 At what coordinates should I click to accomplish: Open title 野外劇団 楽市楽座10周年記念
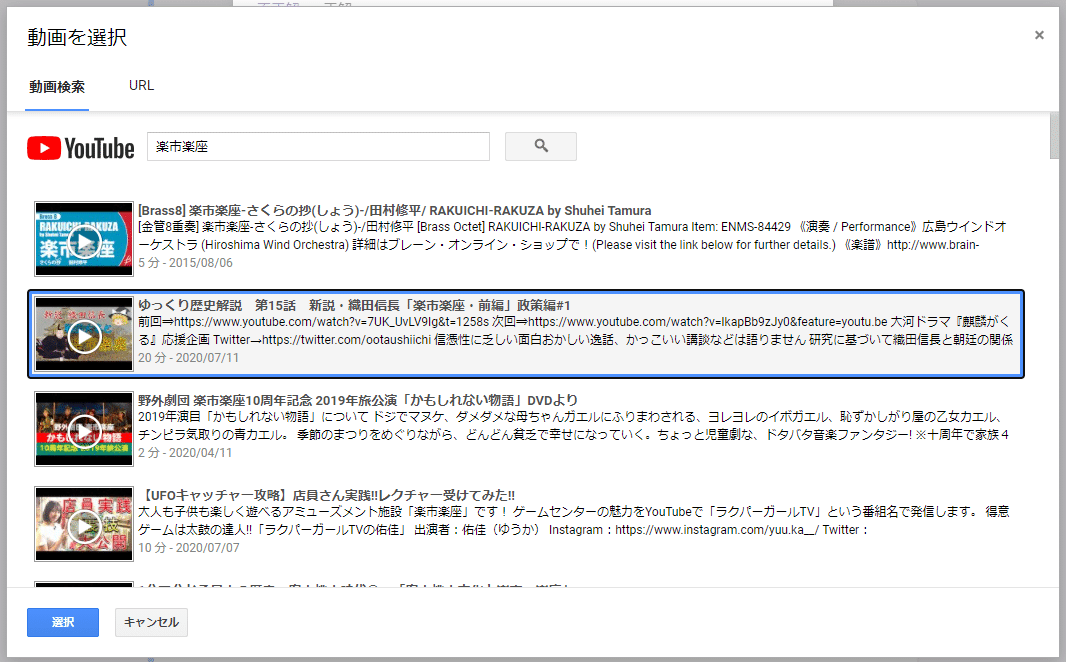[x=358, y=400]
